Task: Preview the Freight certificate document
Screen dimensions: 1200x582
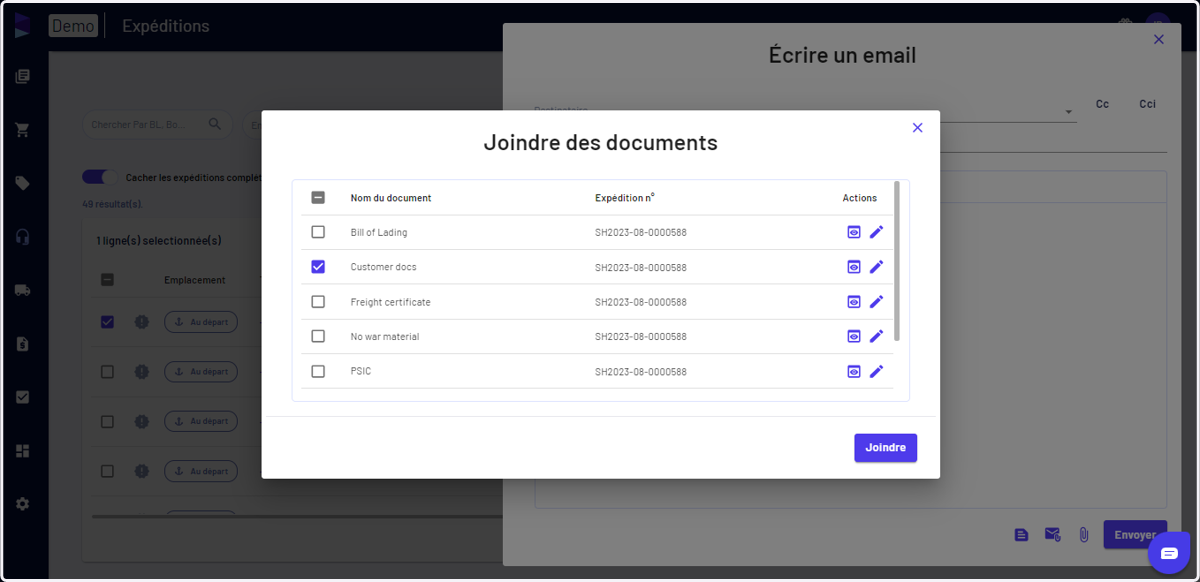Action: click(x=854, y=302)
